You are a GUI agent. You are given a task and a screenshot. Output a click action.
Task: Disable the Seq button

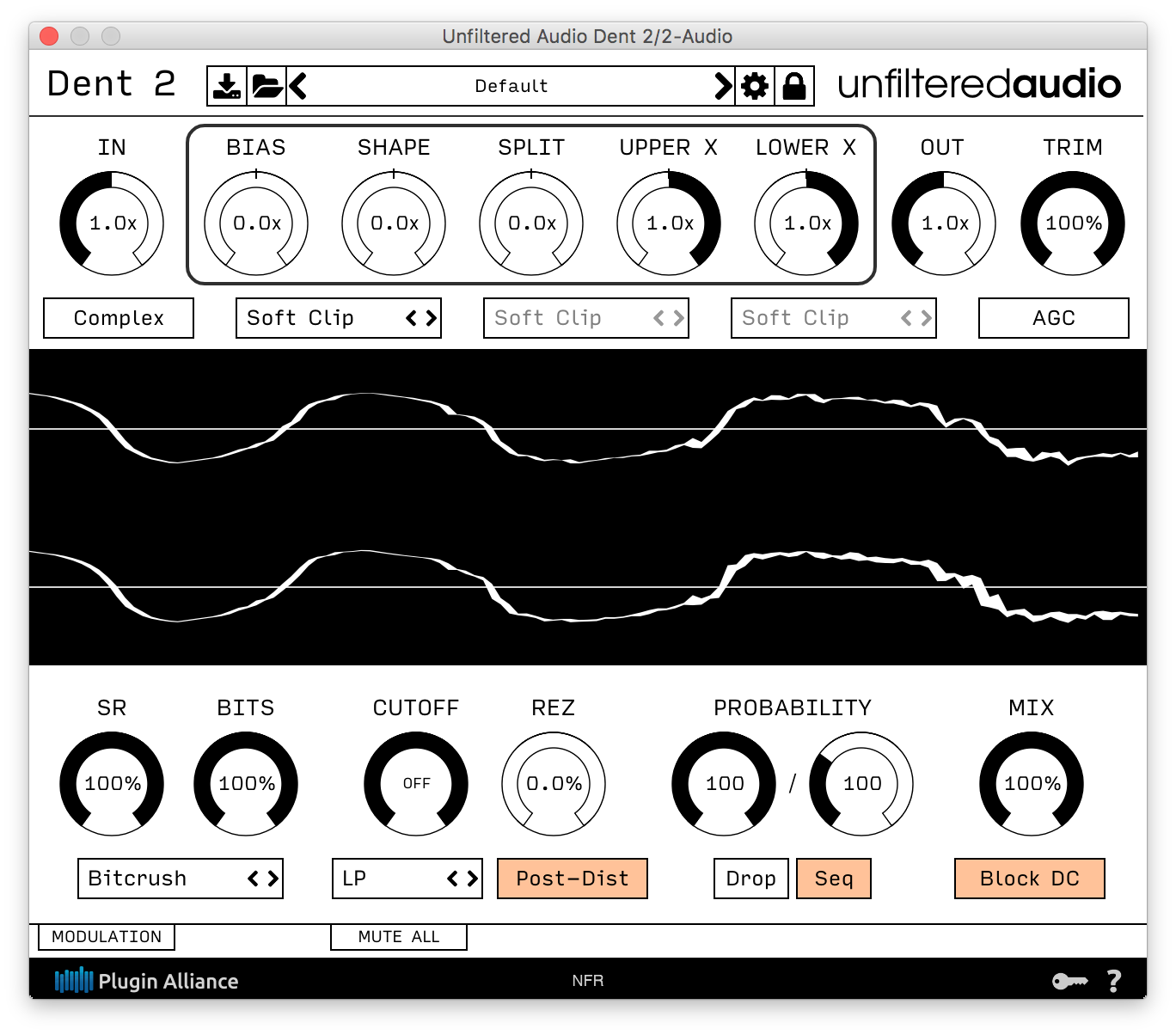pos(834,879)
